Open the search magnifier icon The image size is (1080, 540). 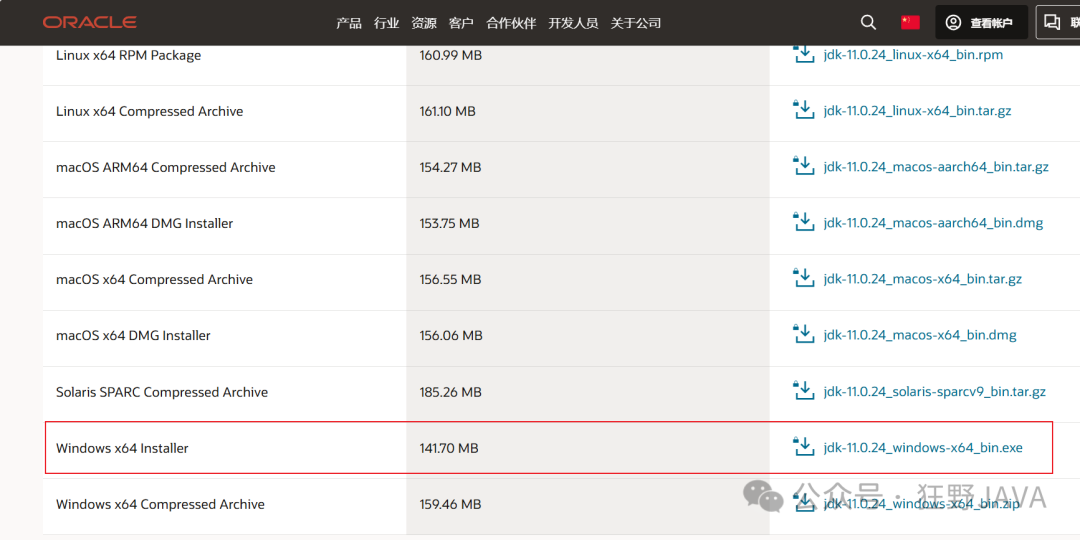click(869, 23)
